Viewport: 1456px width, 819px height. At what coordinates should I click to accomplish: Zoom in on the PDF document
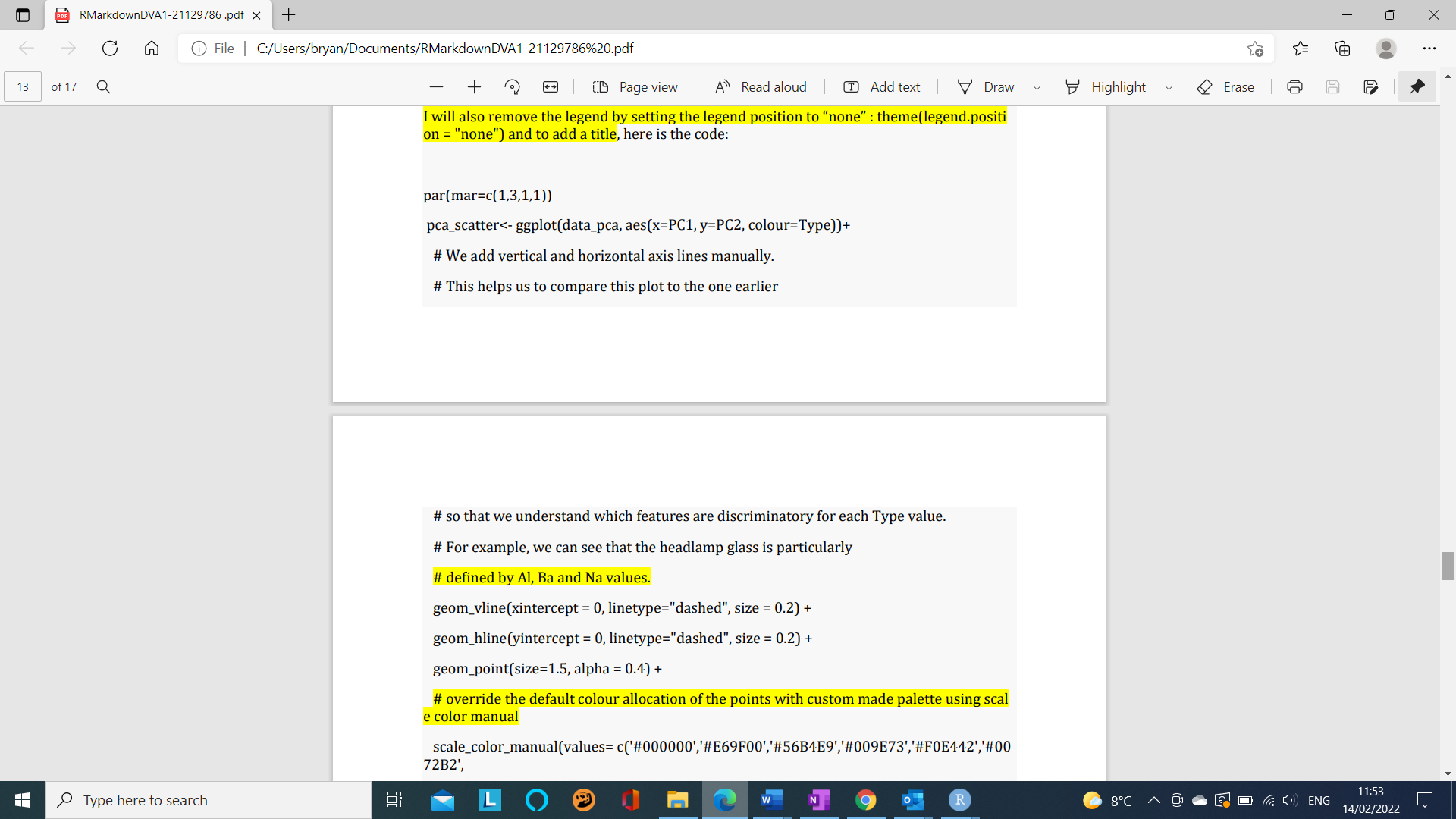click(474, 86)
